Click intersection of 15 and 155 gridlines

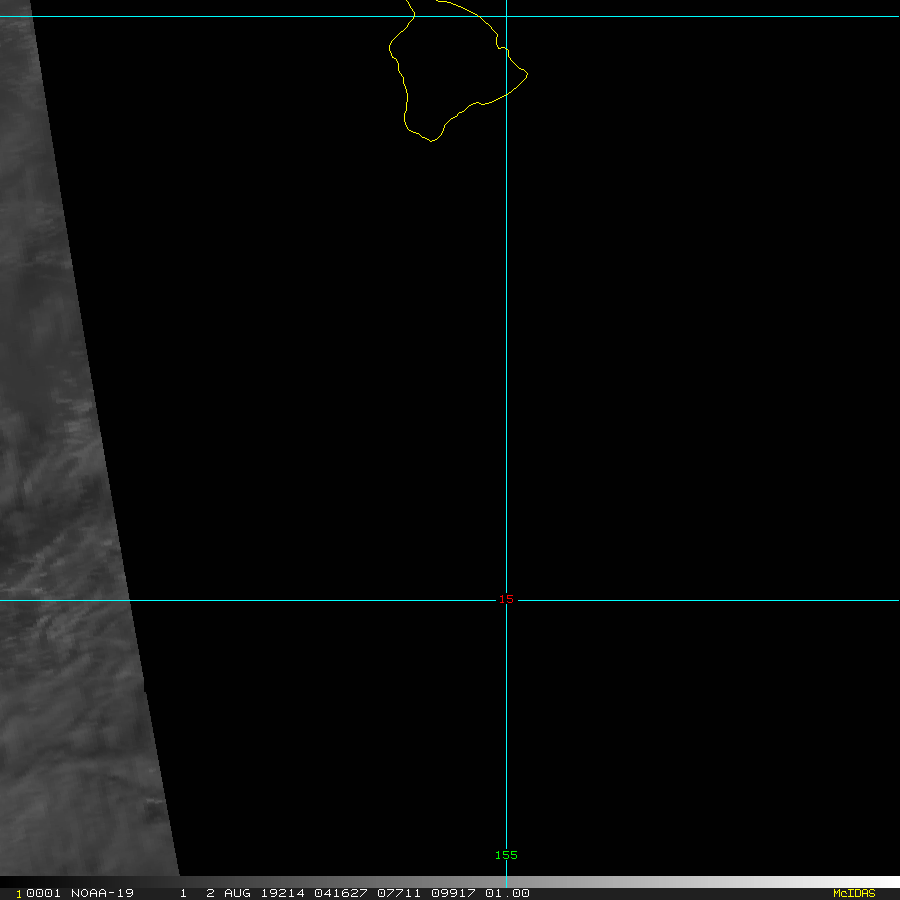click(506, 601)
